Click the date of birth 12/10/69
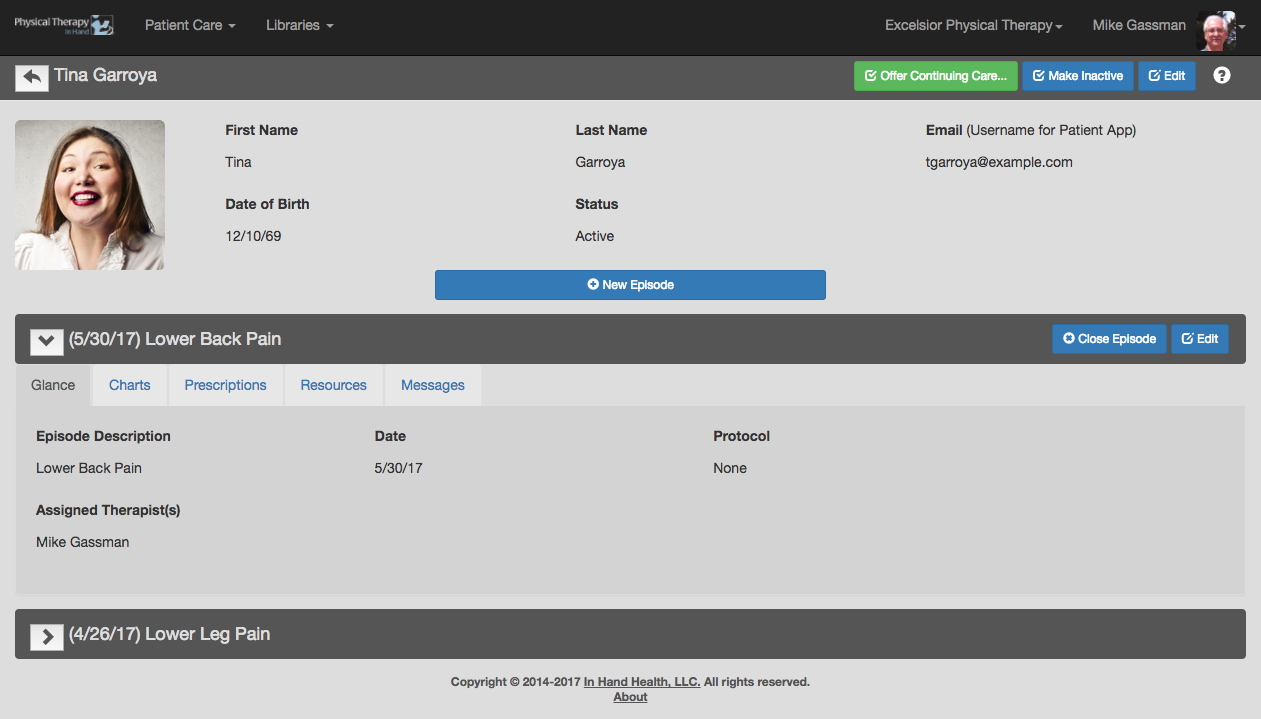 253,236
